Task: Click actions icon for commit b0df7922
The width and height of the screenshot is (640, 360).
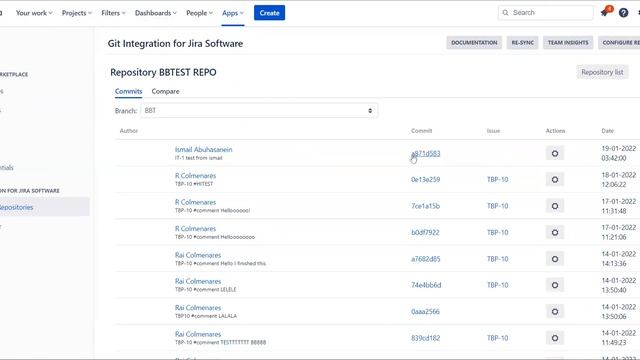Action: 555,233
